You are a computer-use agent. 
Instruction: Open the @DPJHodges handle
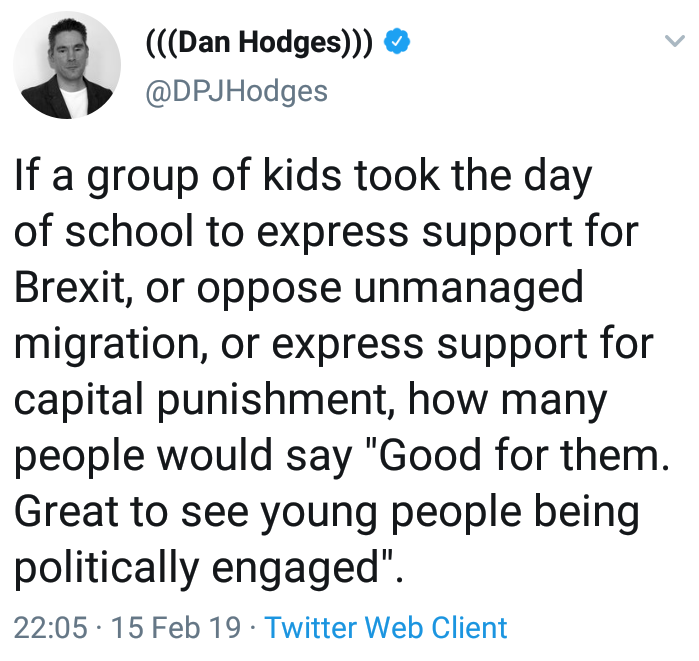(x=237, y=92)
